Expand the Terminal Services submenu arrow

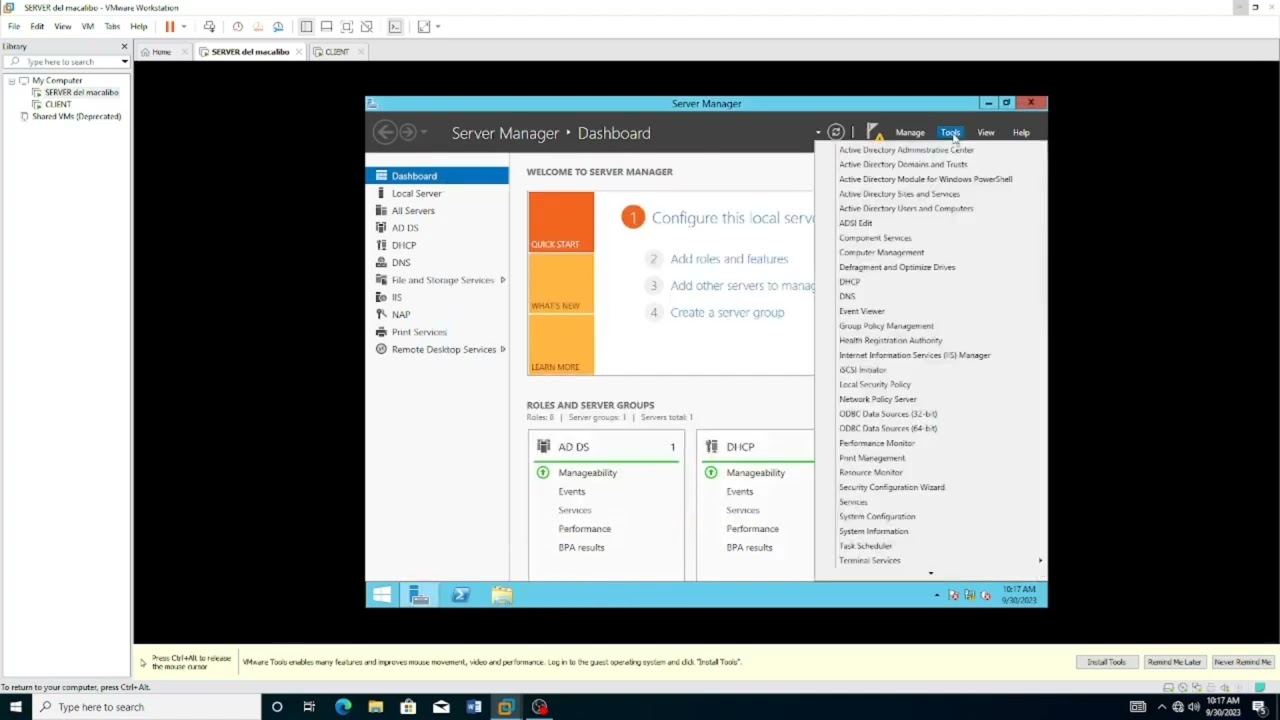click(x=1040, y=560)
